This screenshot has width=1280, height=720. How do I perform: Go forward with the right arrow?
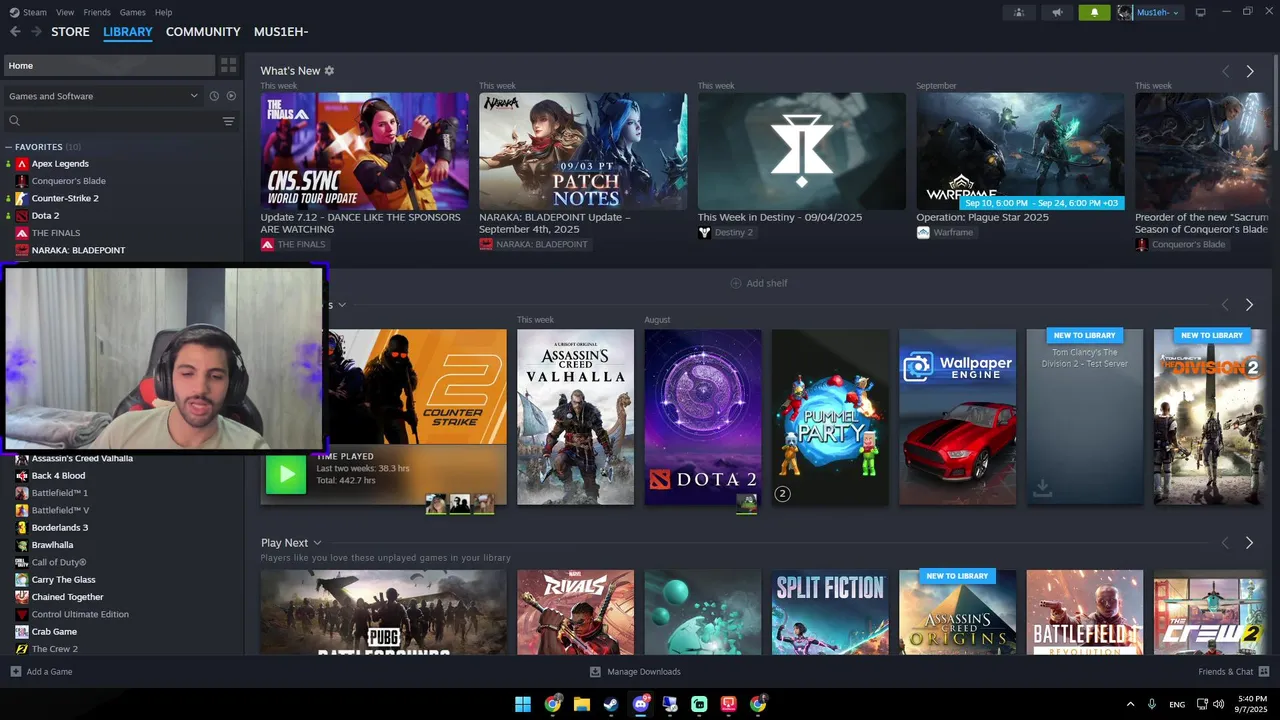[37, 32]
